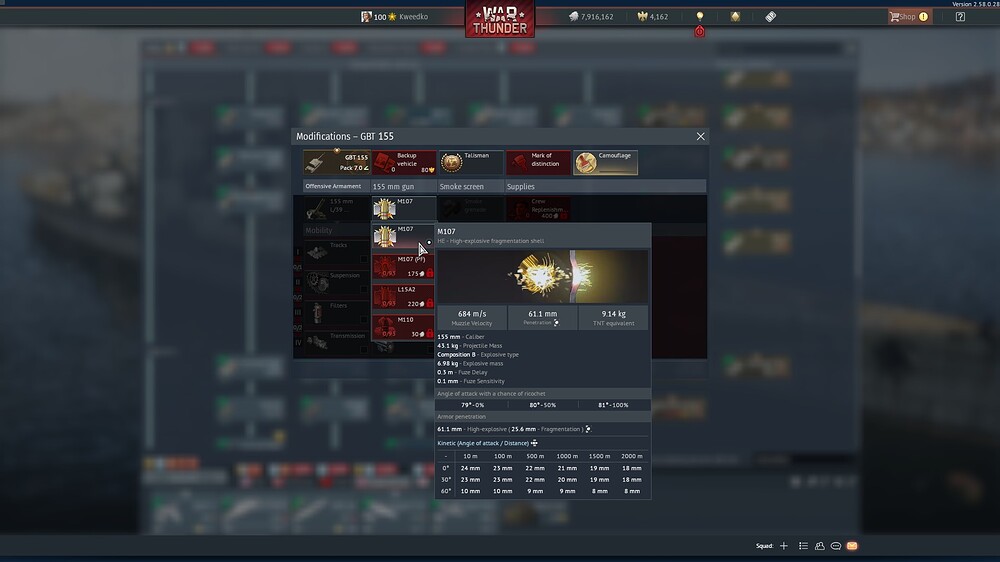This screenshot has width=1000, height=562.
Task: Select the Smoke grenade modification
Action: 471,208
